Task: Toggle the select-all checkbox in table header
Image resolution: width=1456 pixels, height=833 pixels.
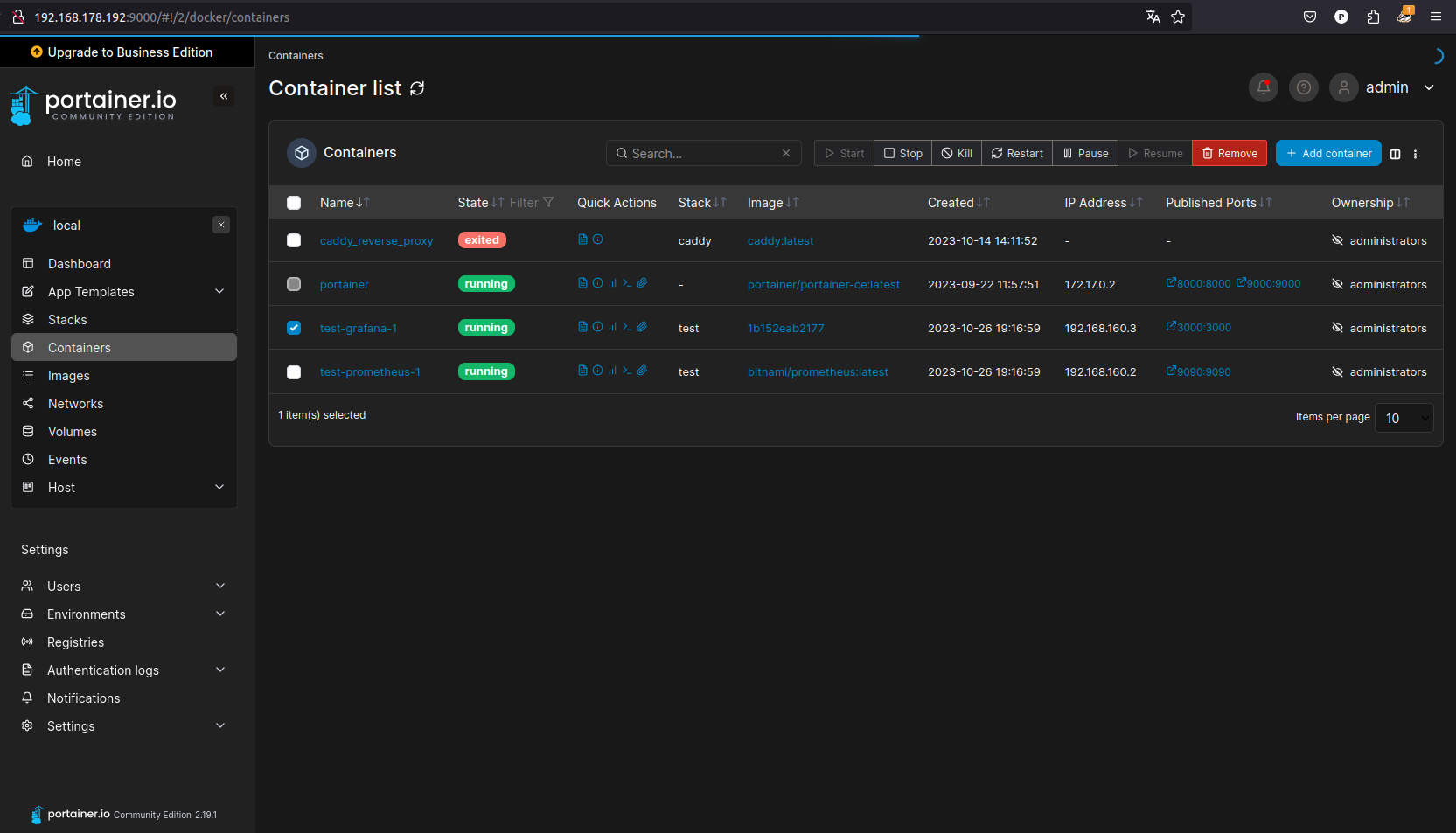Action: 294,203
